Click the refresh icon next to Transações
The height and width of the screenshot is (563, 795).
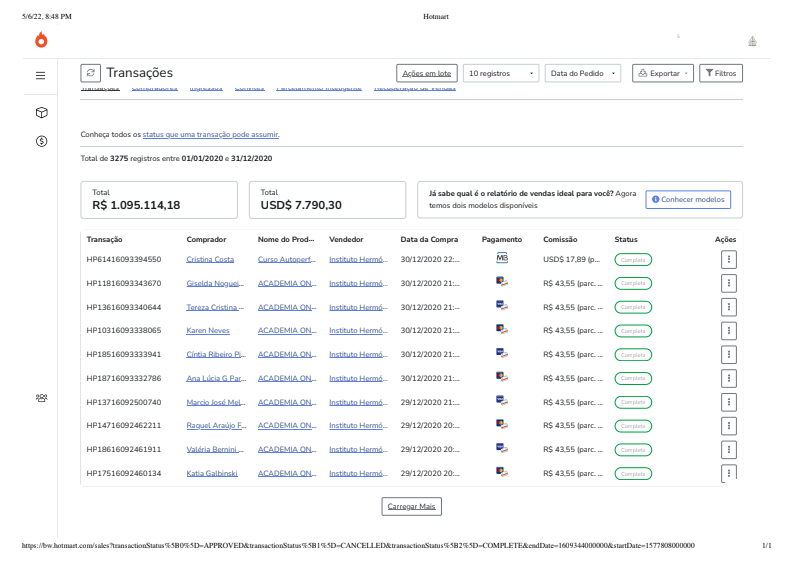(91, 73)
